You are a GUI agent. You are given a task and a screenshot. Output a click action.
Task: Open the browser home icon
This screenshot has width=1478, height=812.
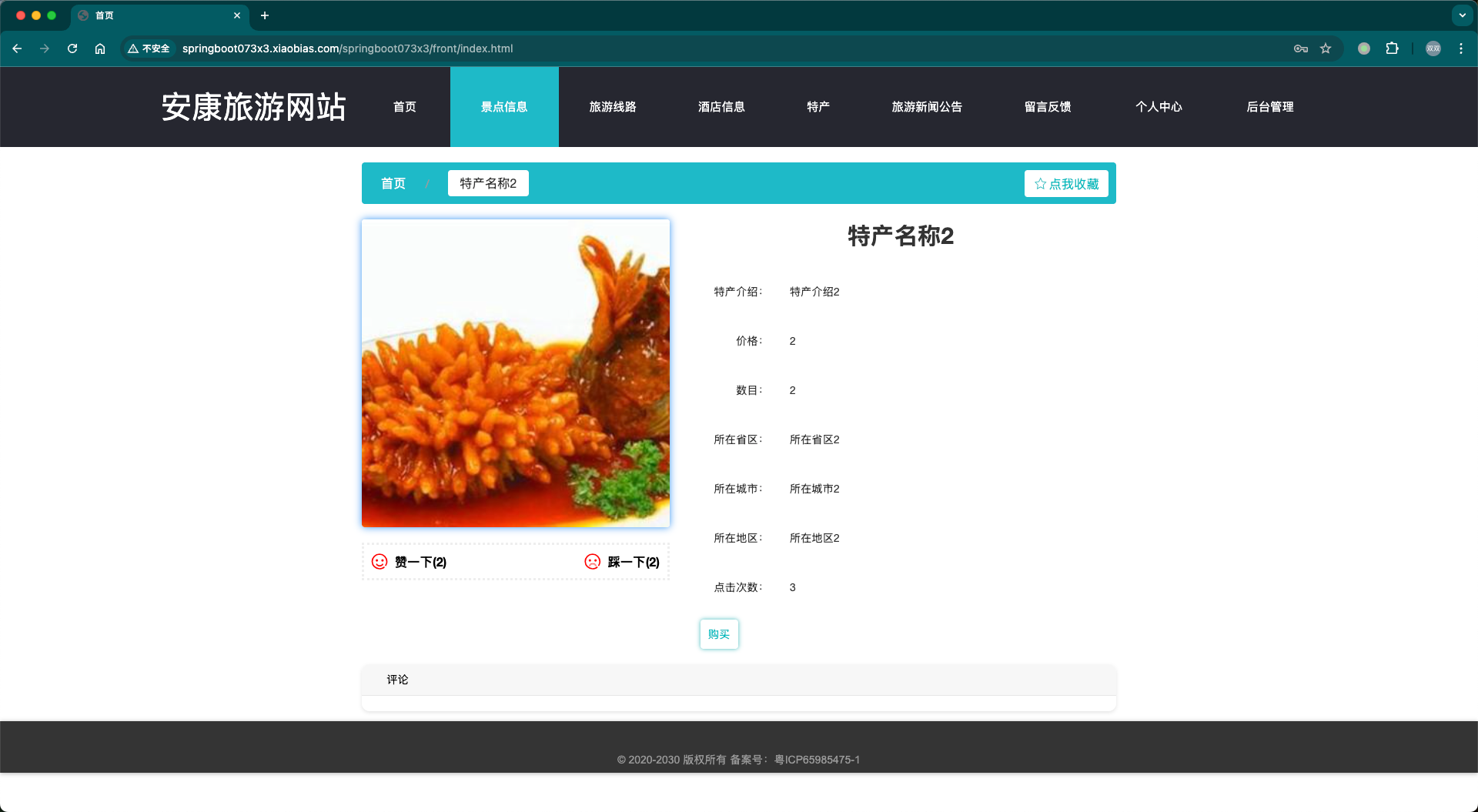[100, 48]
